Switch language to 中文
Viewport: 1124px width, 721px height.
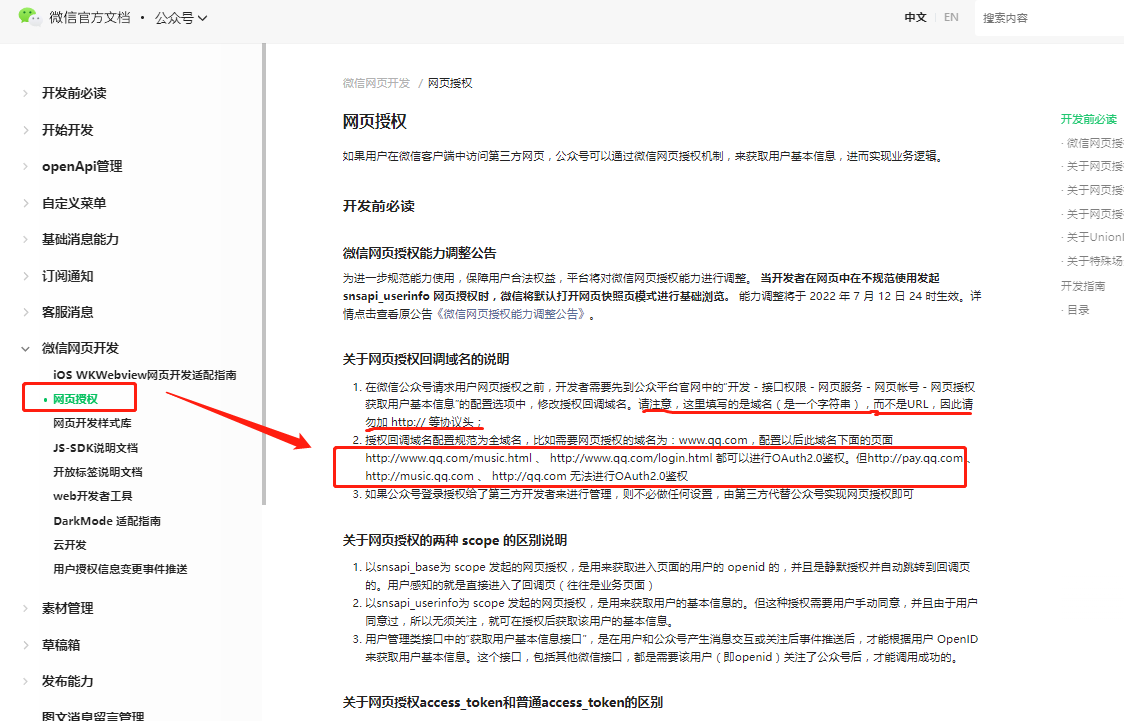point(915,17)
